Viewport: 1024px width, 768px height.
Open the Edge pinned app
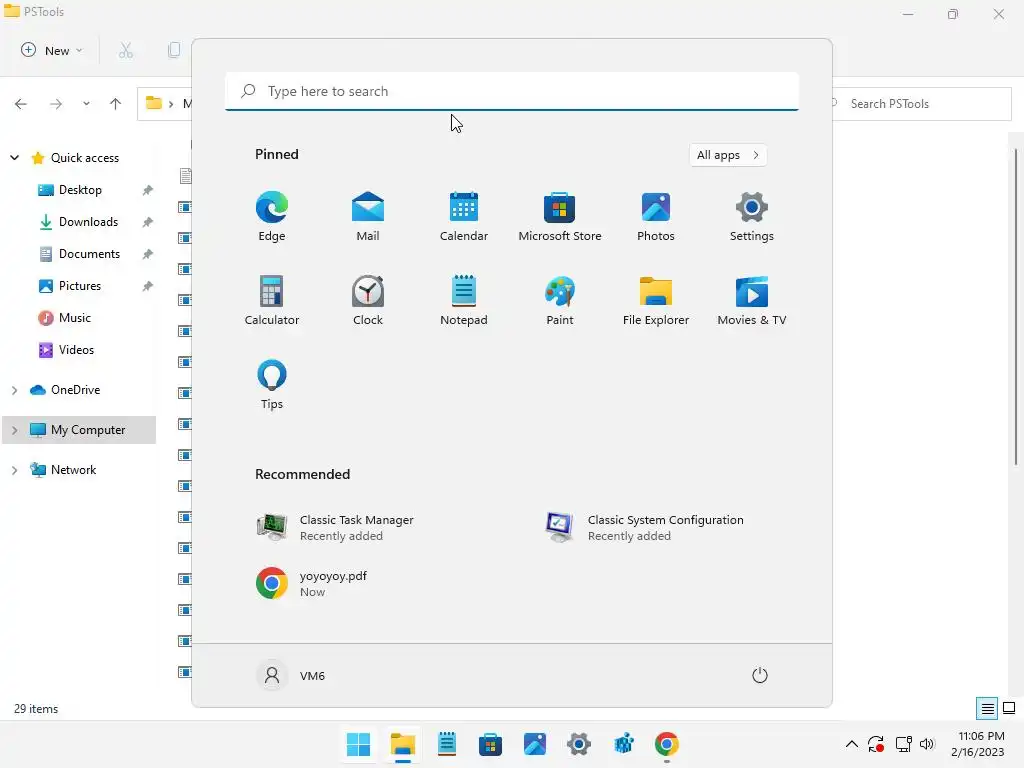[272, 216]
